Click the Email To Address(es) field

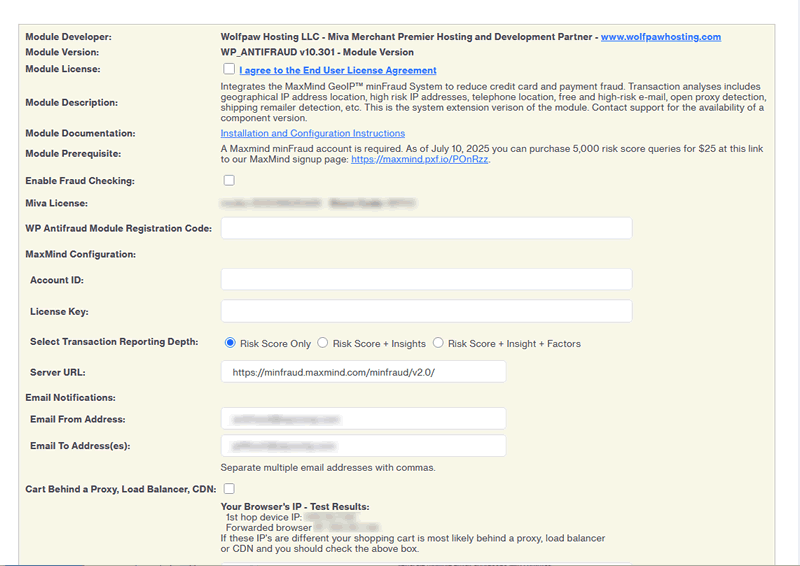point(363,446)
